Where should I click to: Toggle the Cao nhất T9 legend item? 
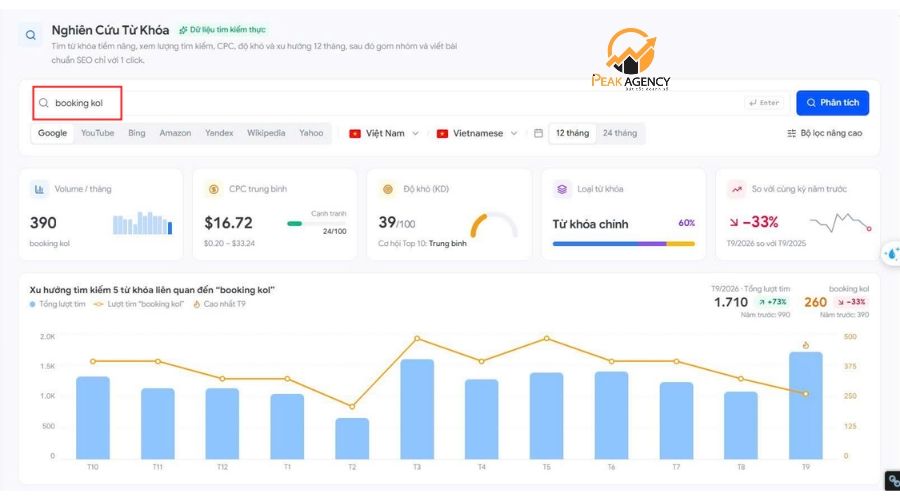(x=219, y=304)
